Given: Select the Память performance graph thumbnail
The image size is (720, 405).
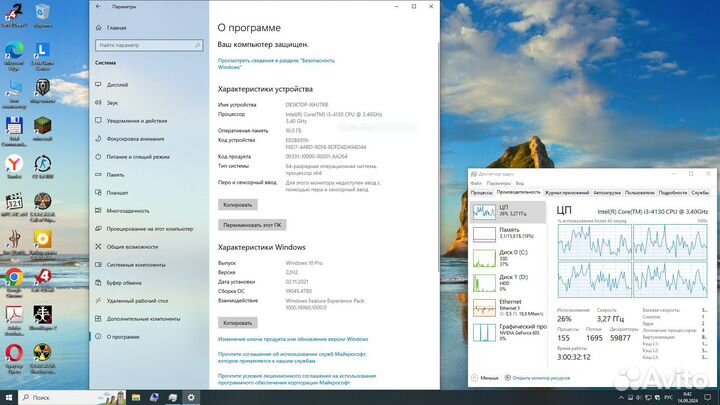Looking at the screenshot, I should coord(510,233).
